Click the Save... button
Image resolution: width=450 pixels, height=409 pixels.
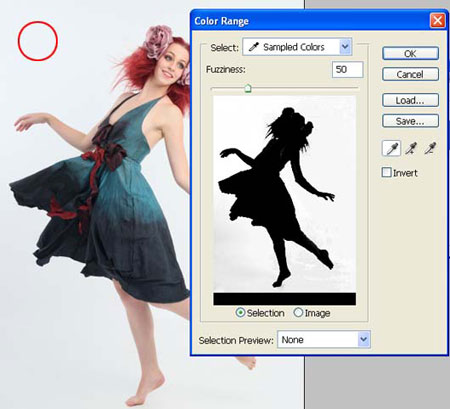pyautogui.click(x=410, y=121)
